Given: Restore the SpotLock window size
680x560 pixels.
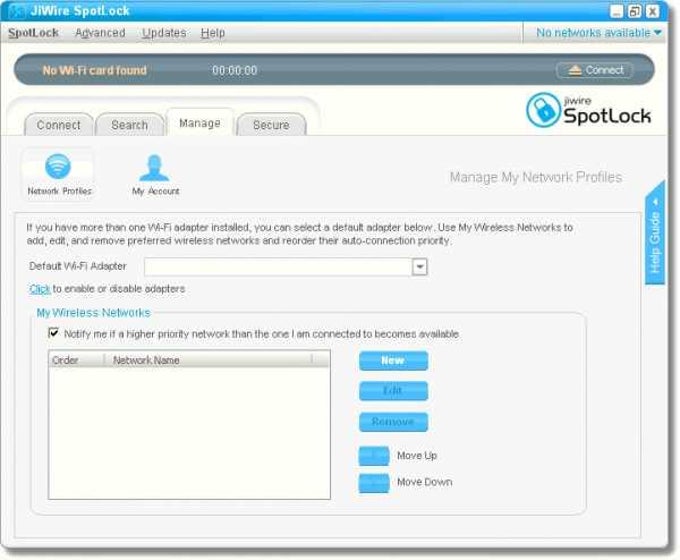Looking at the screenshot, I should pos(634,11).
